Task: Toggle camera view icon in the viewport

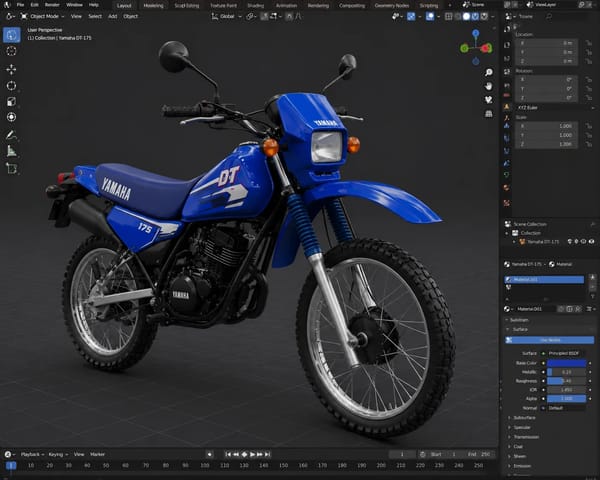Action: point(489,100)
